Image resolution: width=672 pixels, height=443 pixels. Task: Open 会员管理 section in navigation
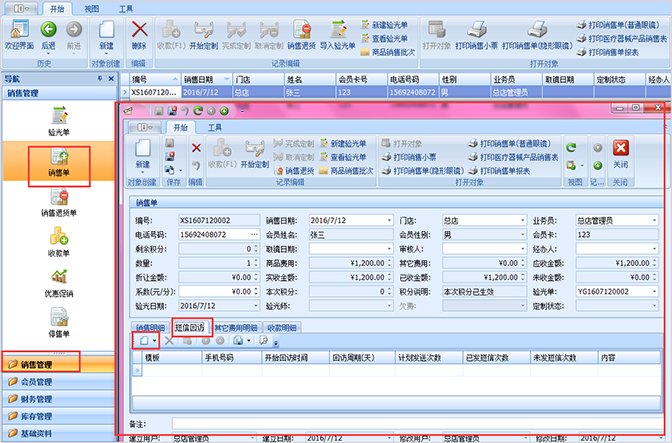point(59,382)
